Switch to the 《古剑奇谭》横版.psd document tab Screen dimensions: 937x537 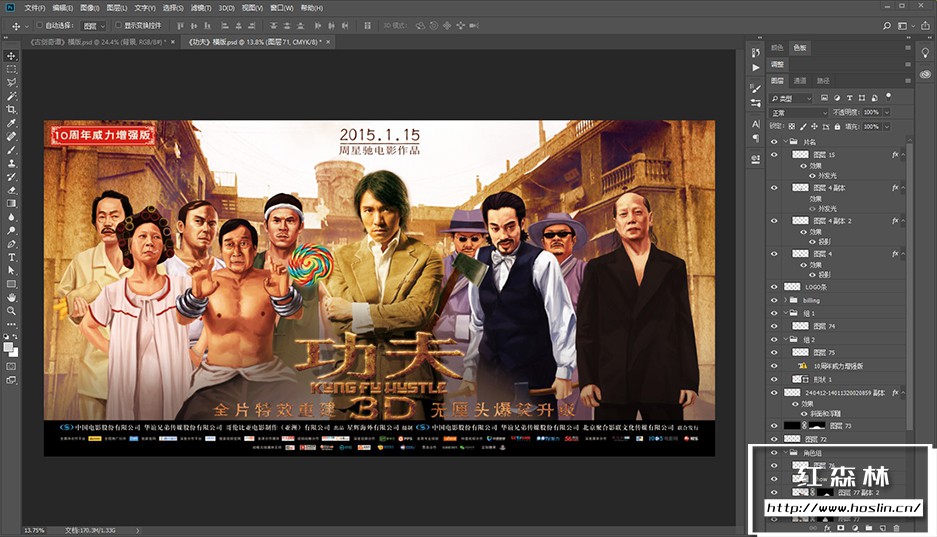[x=98, y=42]
